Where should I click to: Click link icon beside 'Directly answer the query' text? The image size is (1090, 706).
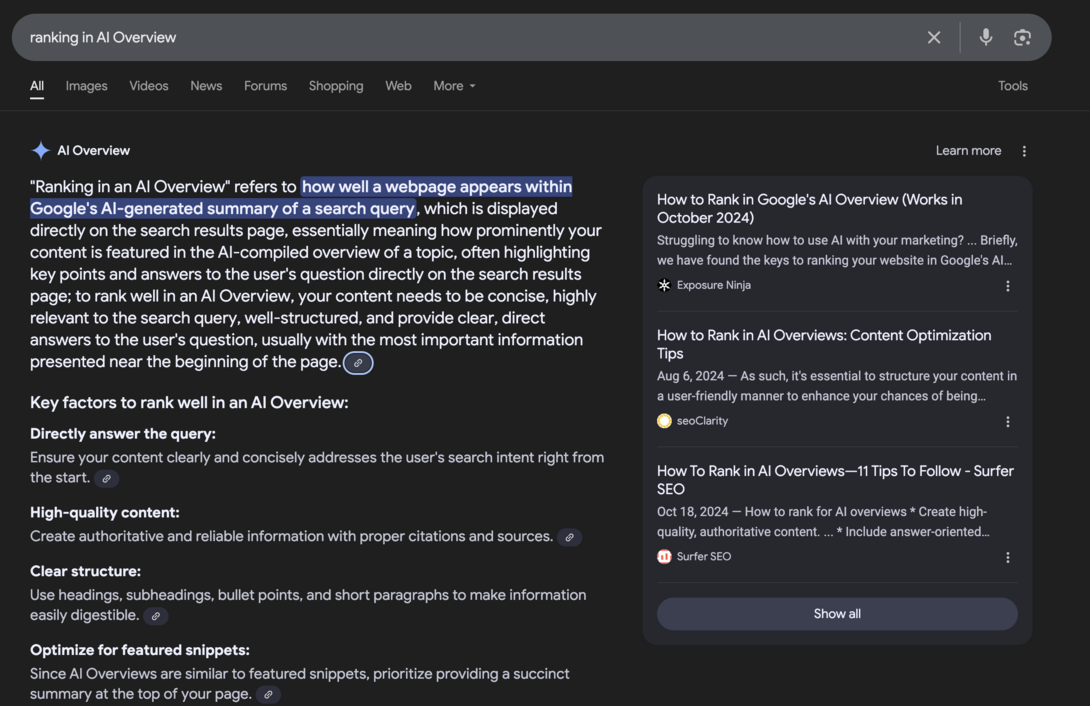pyautogui.click(x=107, y=479)
